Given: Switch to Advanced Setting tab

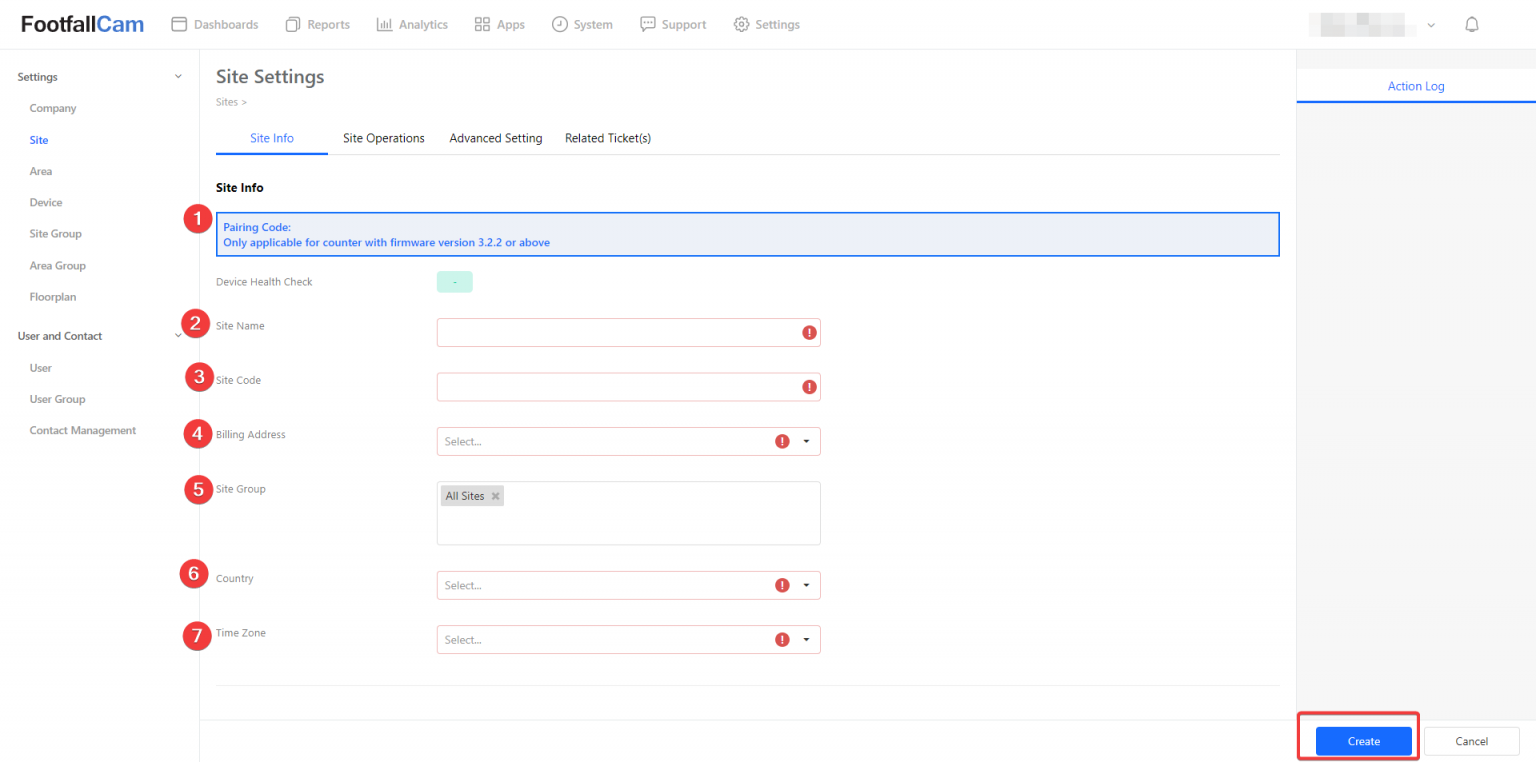Looking at the screenshot, I should click(x=495, y=138).
